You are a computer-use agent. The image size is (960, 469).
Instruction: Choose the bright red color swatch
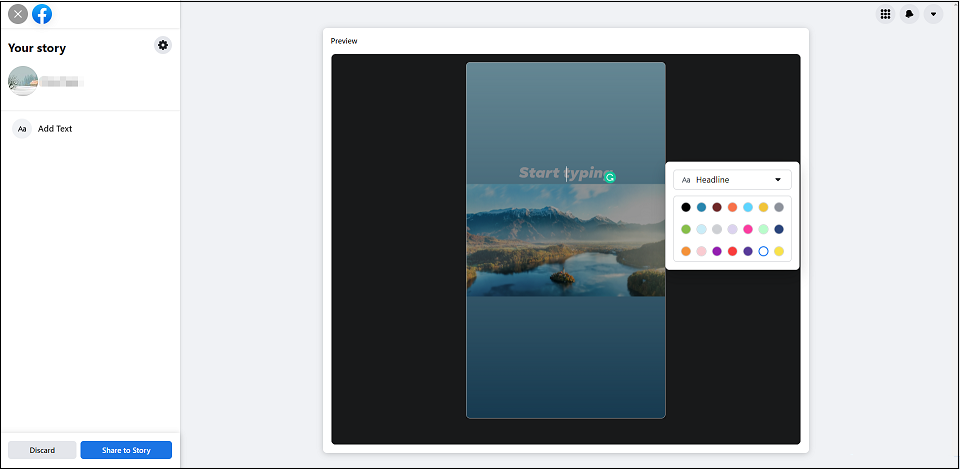click(x=732, y=251)
